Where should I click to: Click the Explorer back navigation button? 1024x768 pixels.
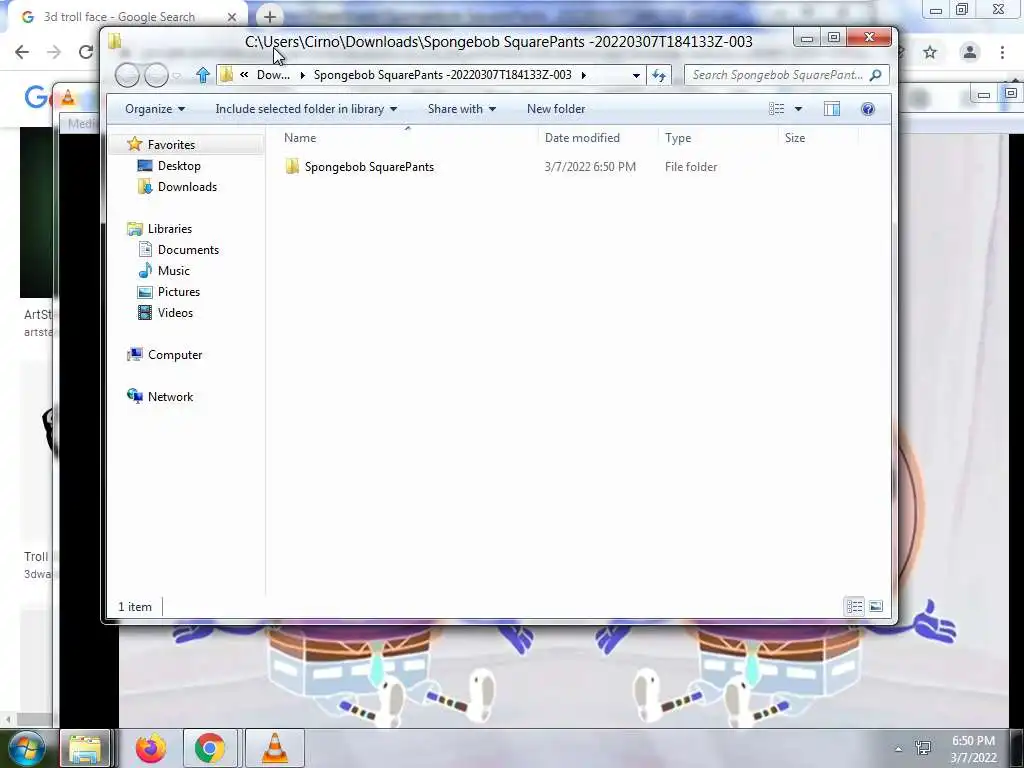pyautogui.click(x=127, y=75)
